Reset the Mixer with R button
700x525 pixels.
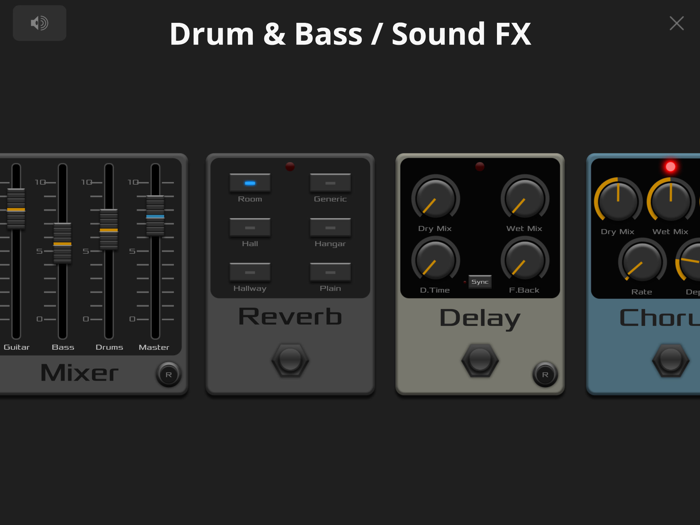[168, 374]
